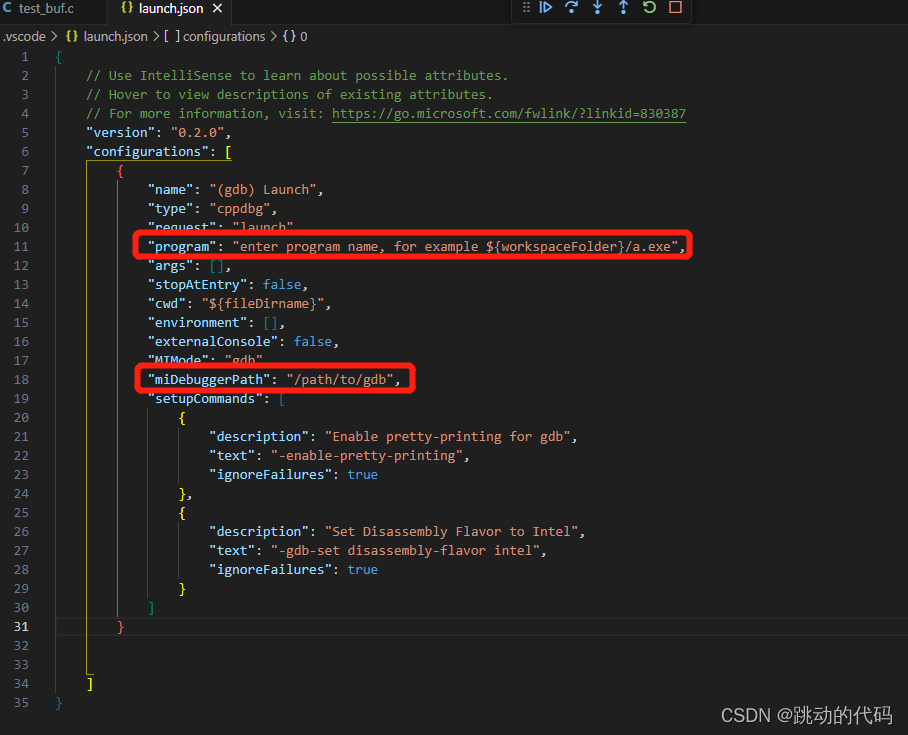This screenshot has height=735, width=908.
Task: Click the closing brace on line 35
Action: [x=58, y=703]
